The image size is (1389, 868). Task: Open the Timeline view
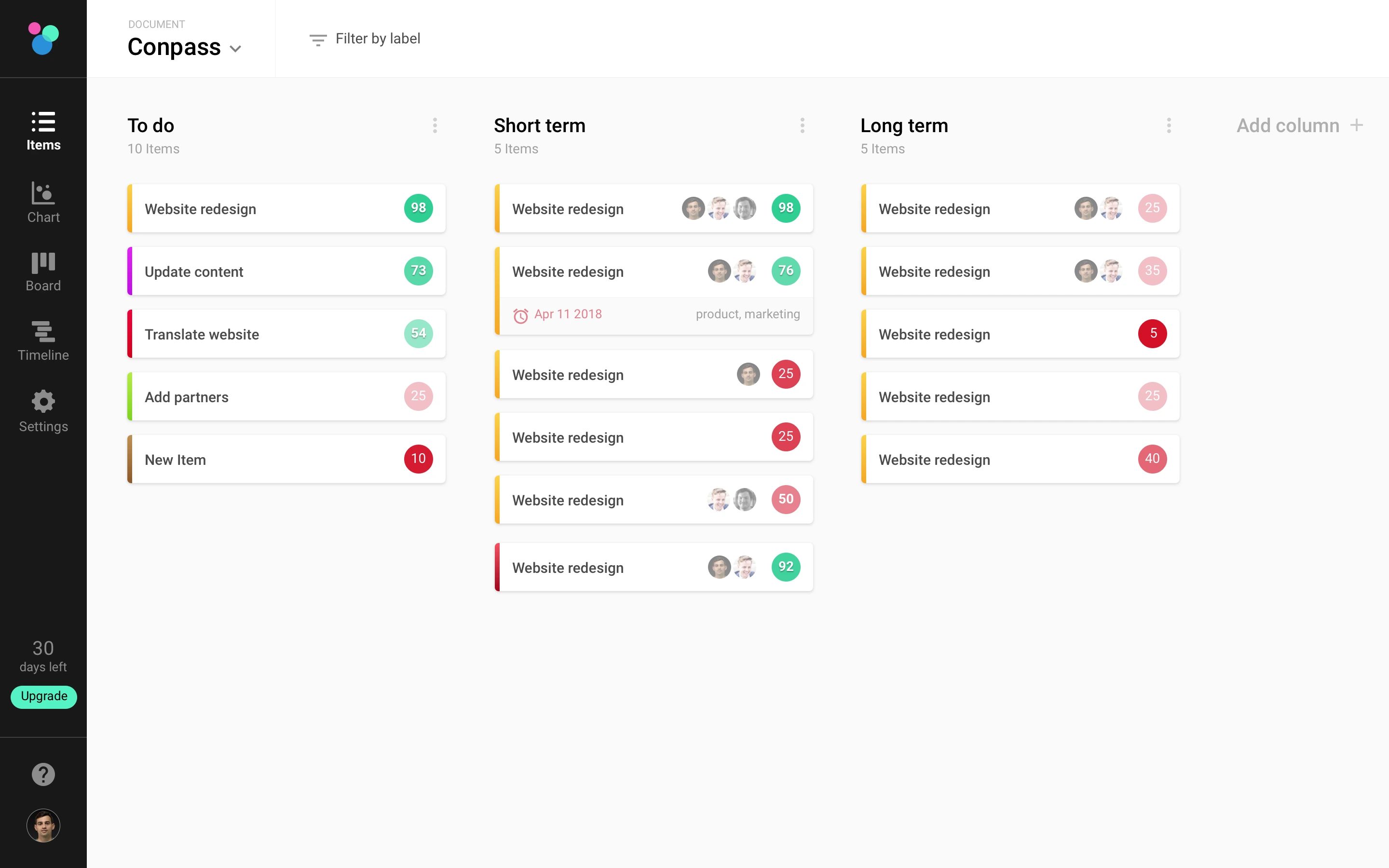point(43,341)
